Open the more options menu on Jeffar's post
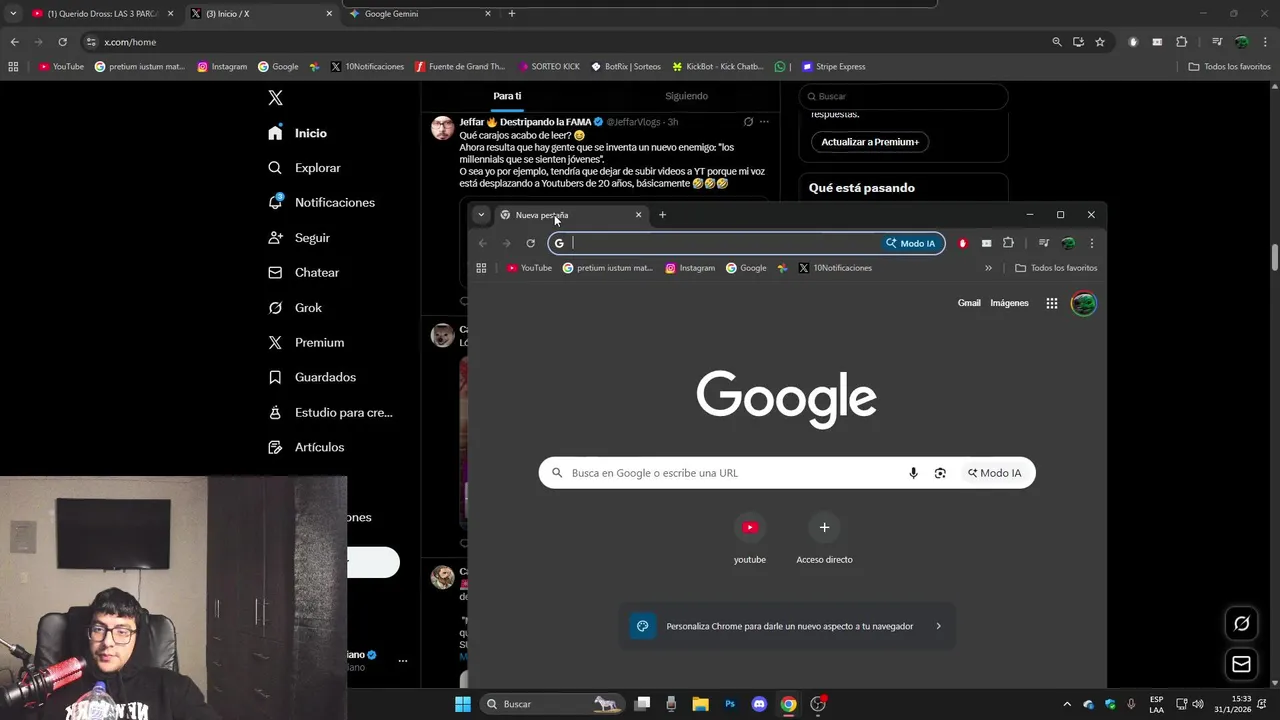This screenshot has height=720, width=1280. point(764,122)
